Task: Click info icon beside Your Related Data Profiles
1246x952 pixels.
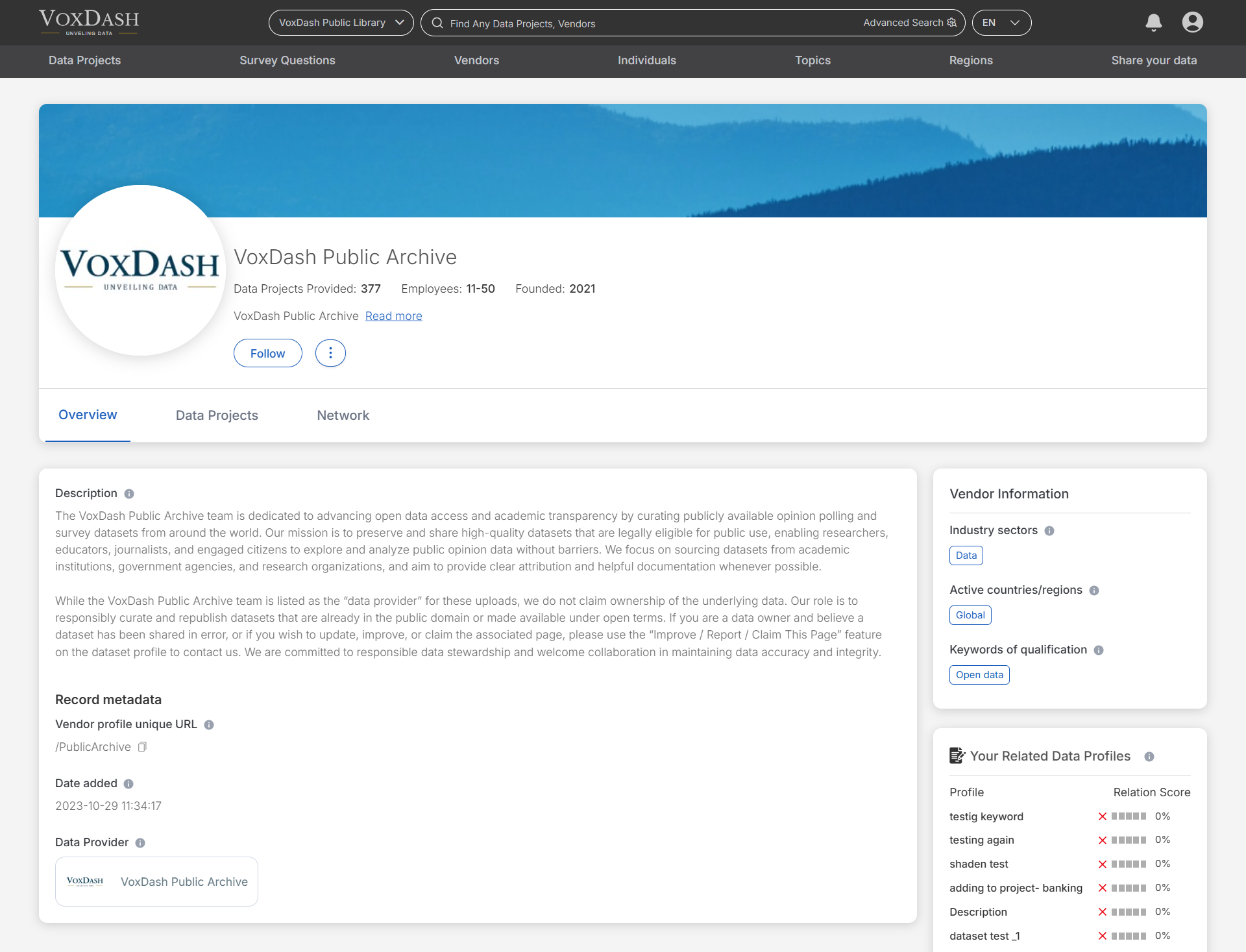Action: [x=1149, y=757]
